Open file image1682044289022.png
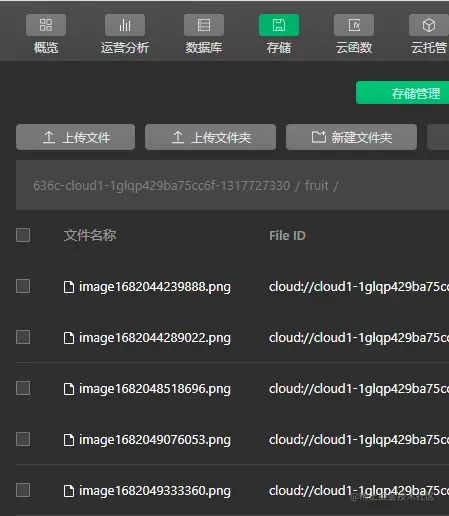The height and width of the screenshot is (516, 449). click(155, 338)
